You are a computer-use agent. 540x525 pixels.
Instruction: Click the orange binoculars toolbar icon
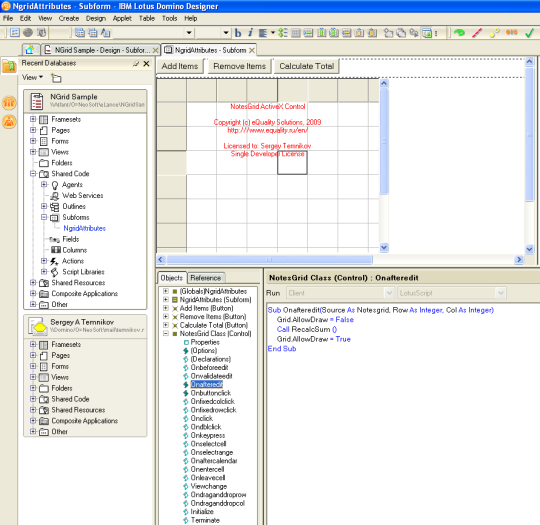511,33
